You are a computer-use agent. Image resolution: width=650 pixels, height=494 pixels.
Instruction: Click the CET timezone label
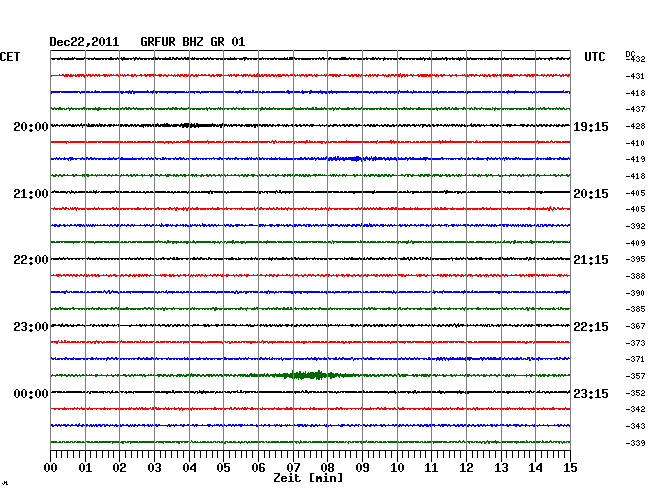[10, 57]
